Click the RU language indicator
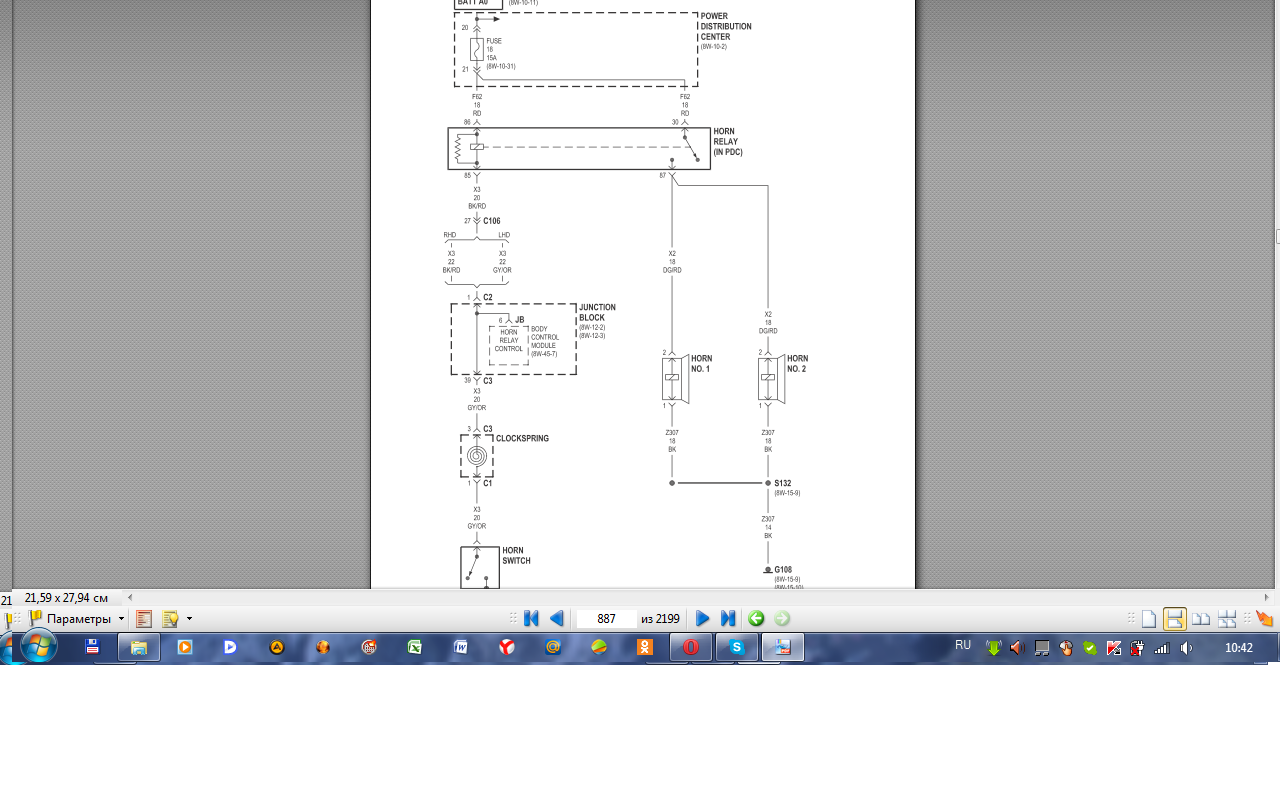1280x800 pixels. coord(963,646)
